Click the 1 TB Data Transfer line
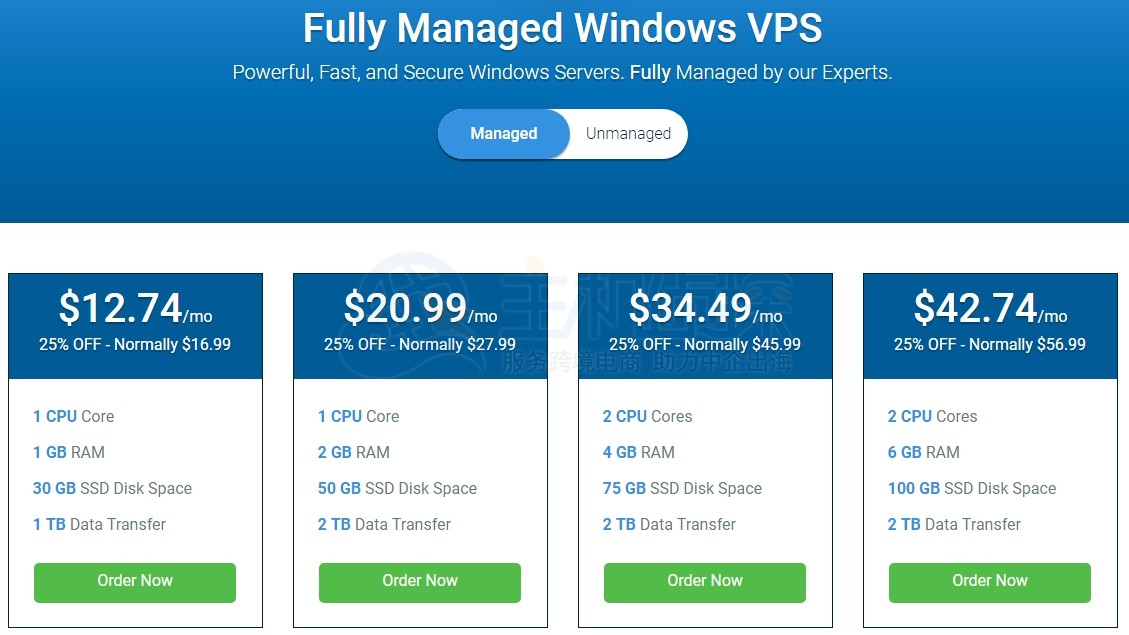This screenshot has height=635, width=1129. point(99,524)
